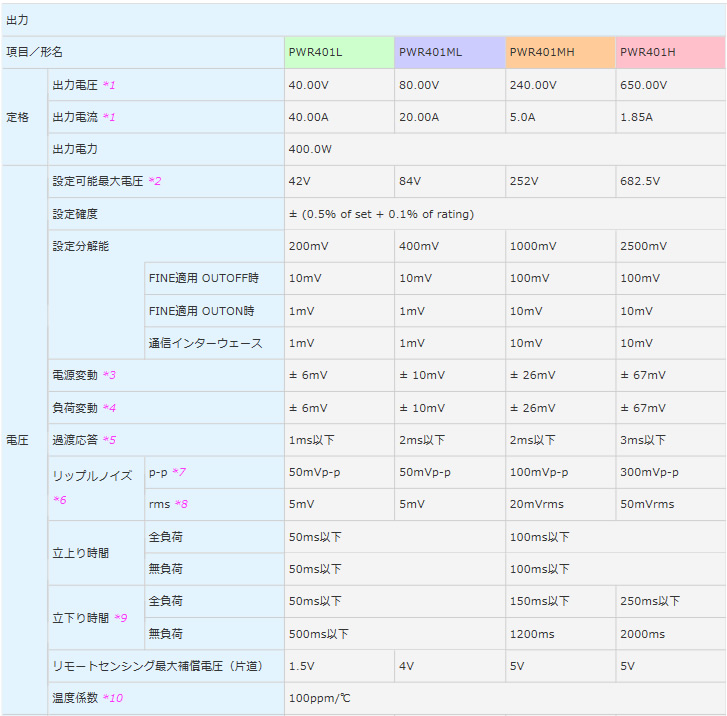Image resolution: width=727 pixels, height=716 pixels.
Task: Click the 84V max voltage cell
Action: (x=450, y=181)
